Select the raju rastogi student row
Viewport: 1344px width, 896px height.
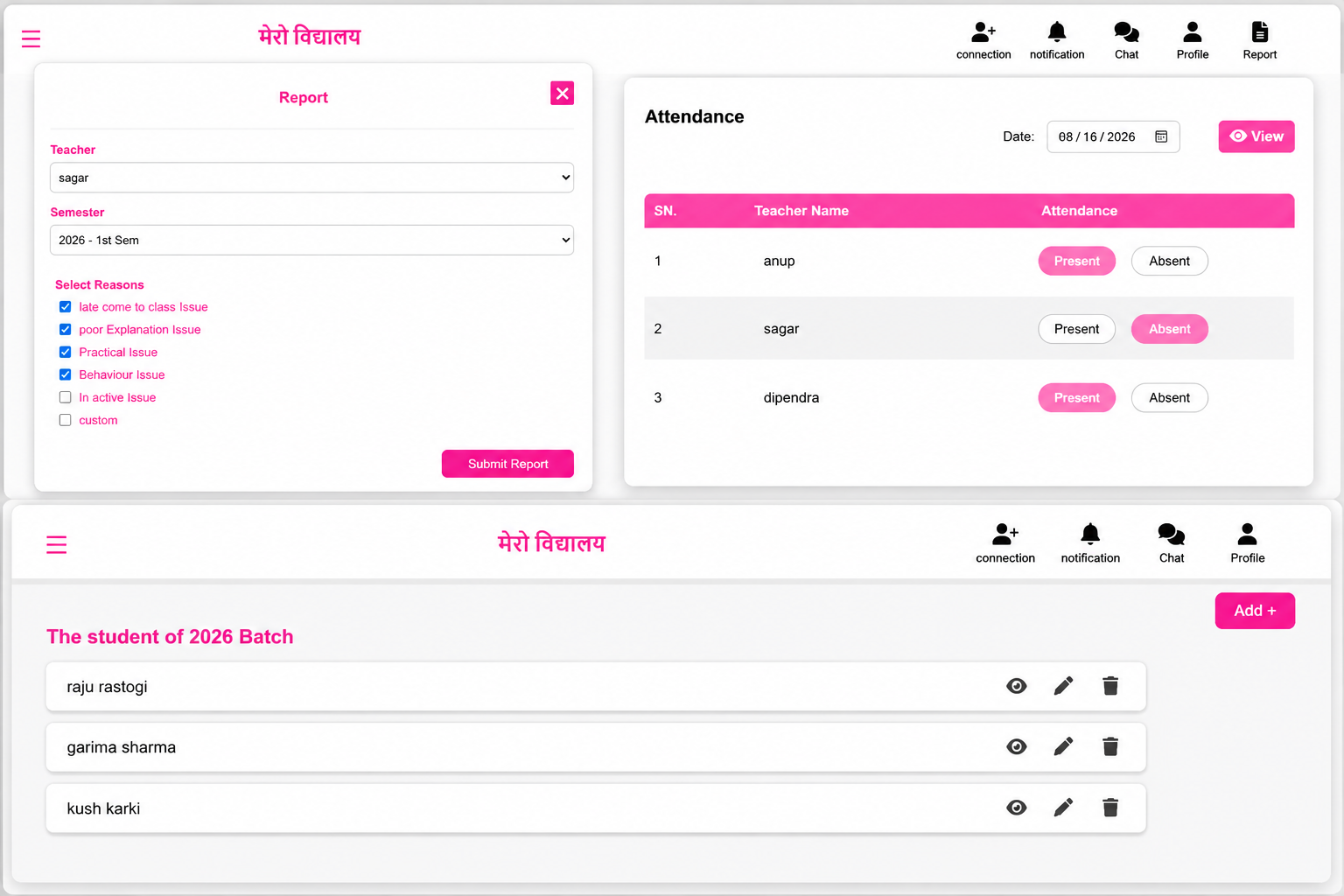[596, 686]
